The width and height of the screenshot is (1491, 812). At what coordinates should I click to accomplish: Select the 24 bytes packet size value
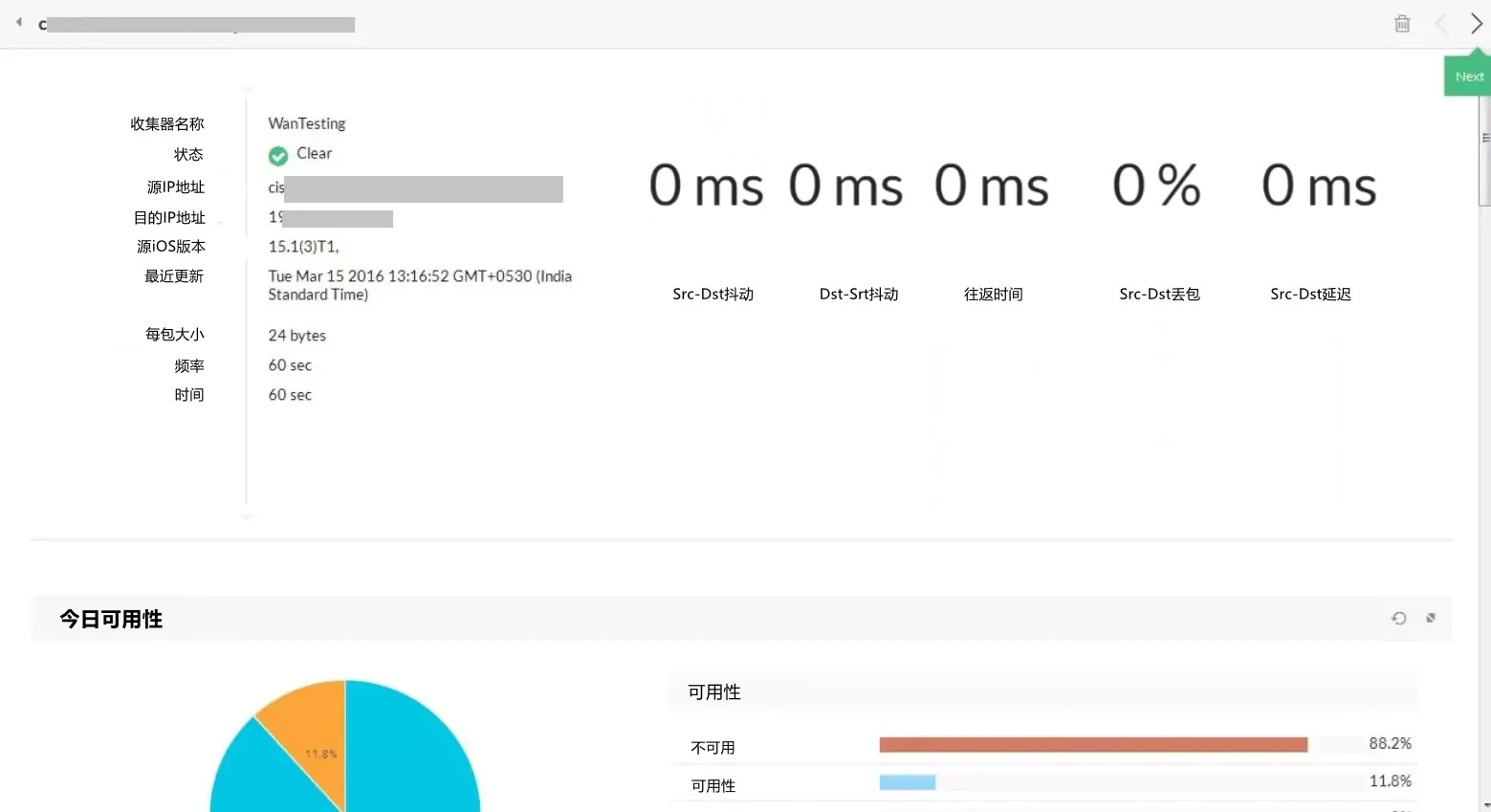point(297,336)
